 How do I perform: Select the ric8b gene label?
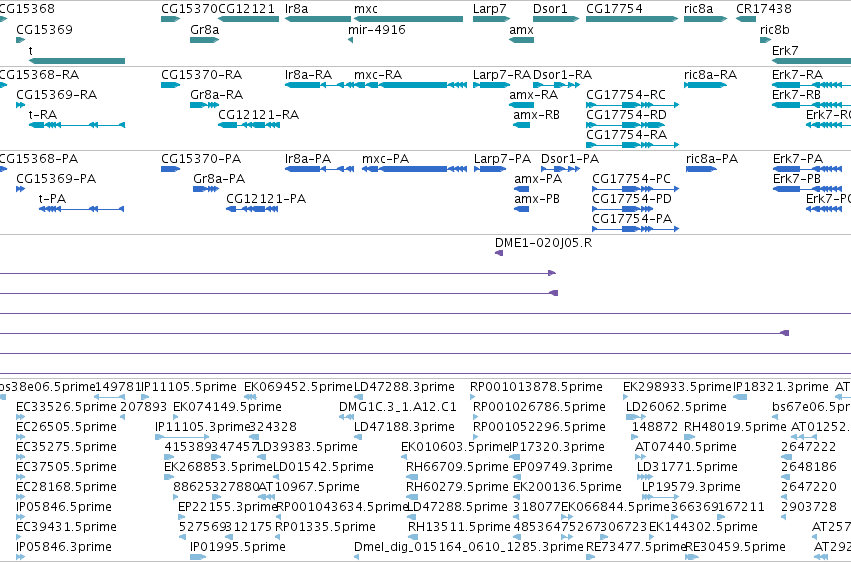pyautogui.click(x=774, y=29)
